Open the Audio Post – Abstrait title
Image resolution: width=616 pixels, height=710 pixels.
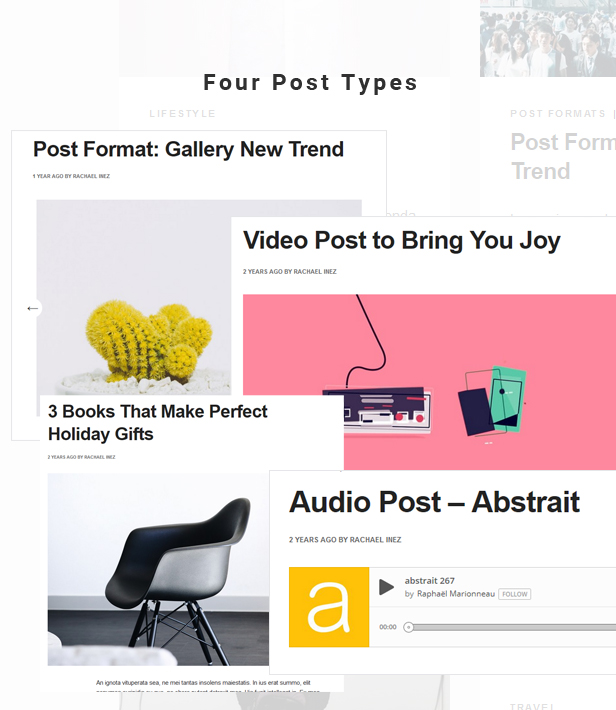pyautogui.click(x=434, y=502)
